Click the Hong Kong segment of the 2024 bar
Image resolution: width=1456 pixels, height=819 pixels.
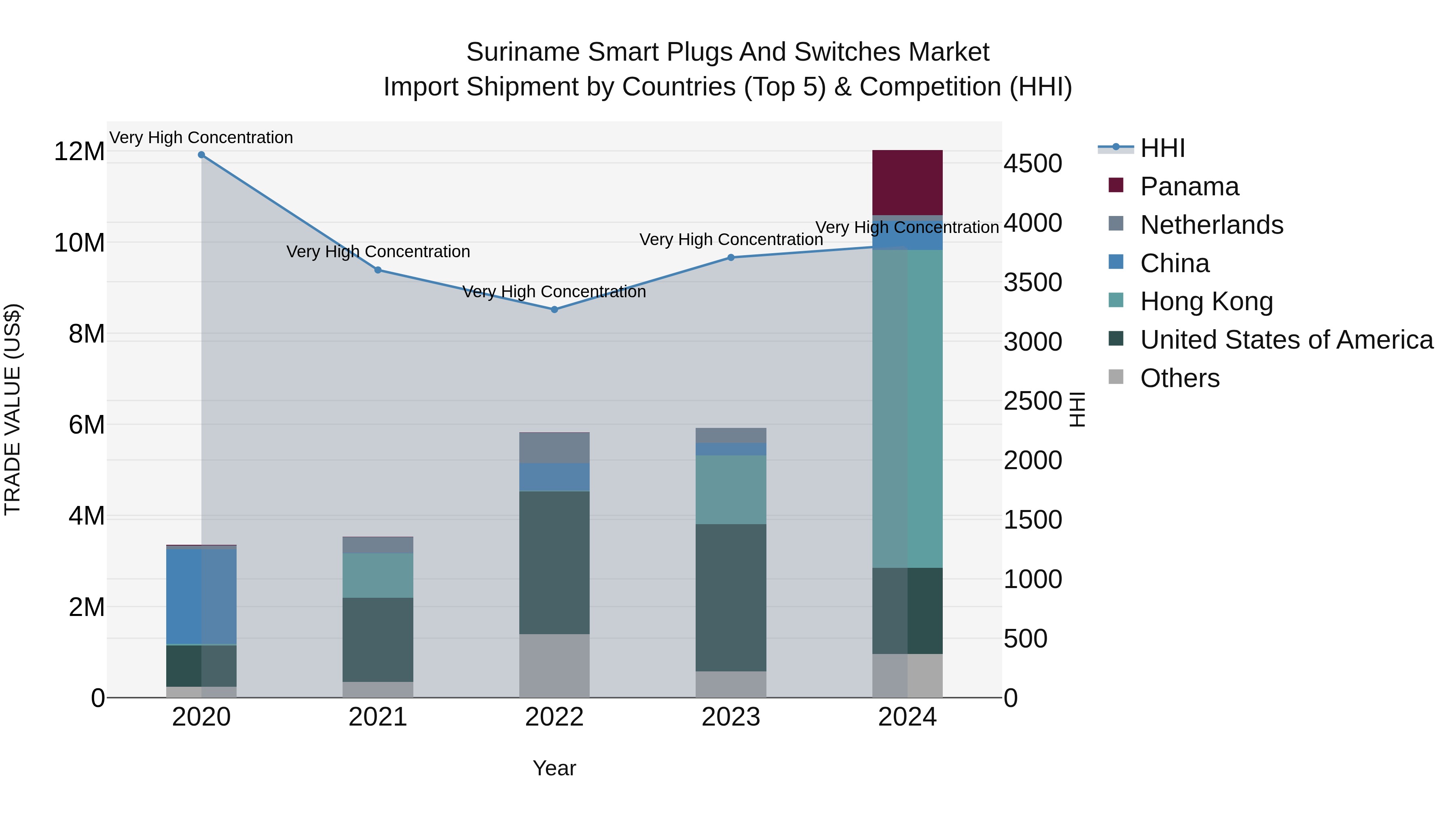point(908,408)
